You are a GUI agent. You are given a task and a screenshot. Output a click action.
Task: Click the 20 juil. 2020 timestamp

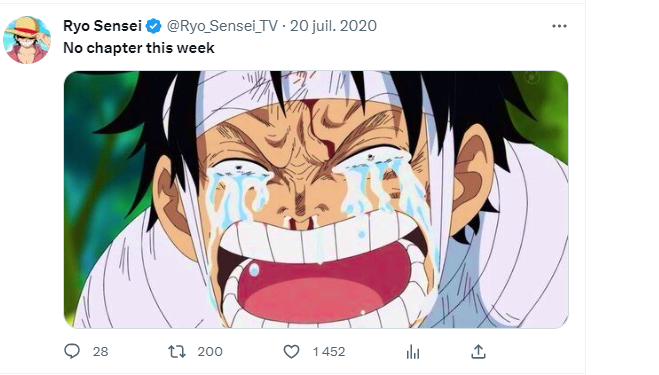click(x=333, y=26)
